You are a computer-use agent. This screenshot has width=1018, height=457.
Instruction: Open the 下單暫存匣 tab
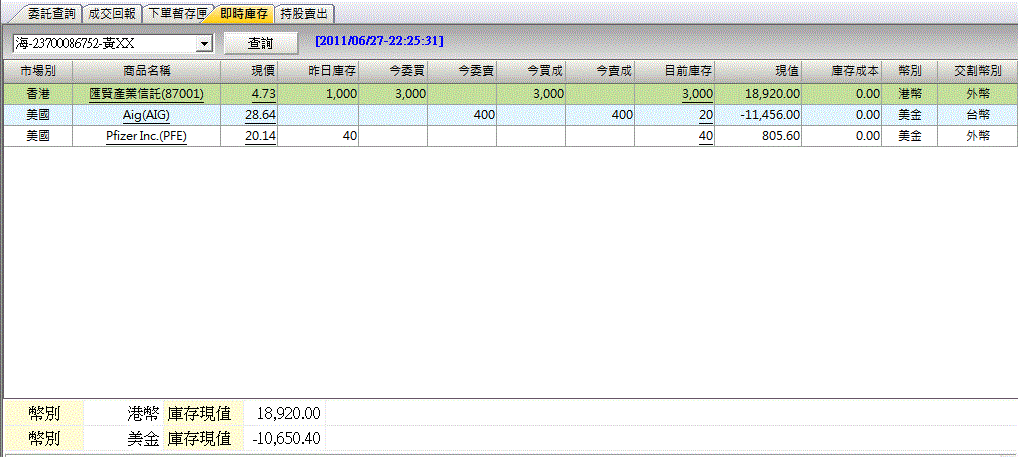176,14
